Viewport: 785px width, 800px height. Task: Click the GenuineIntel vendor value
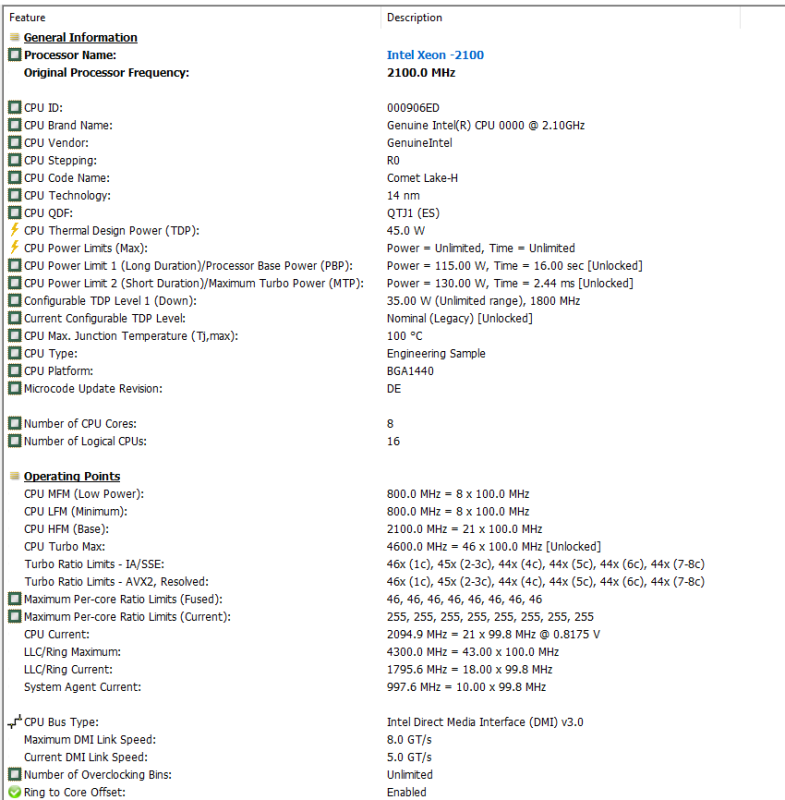pos(419,143)
